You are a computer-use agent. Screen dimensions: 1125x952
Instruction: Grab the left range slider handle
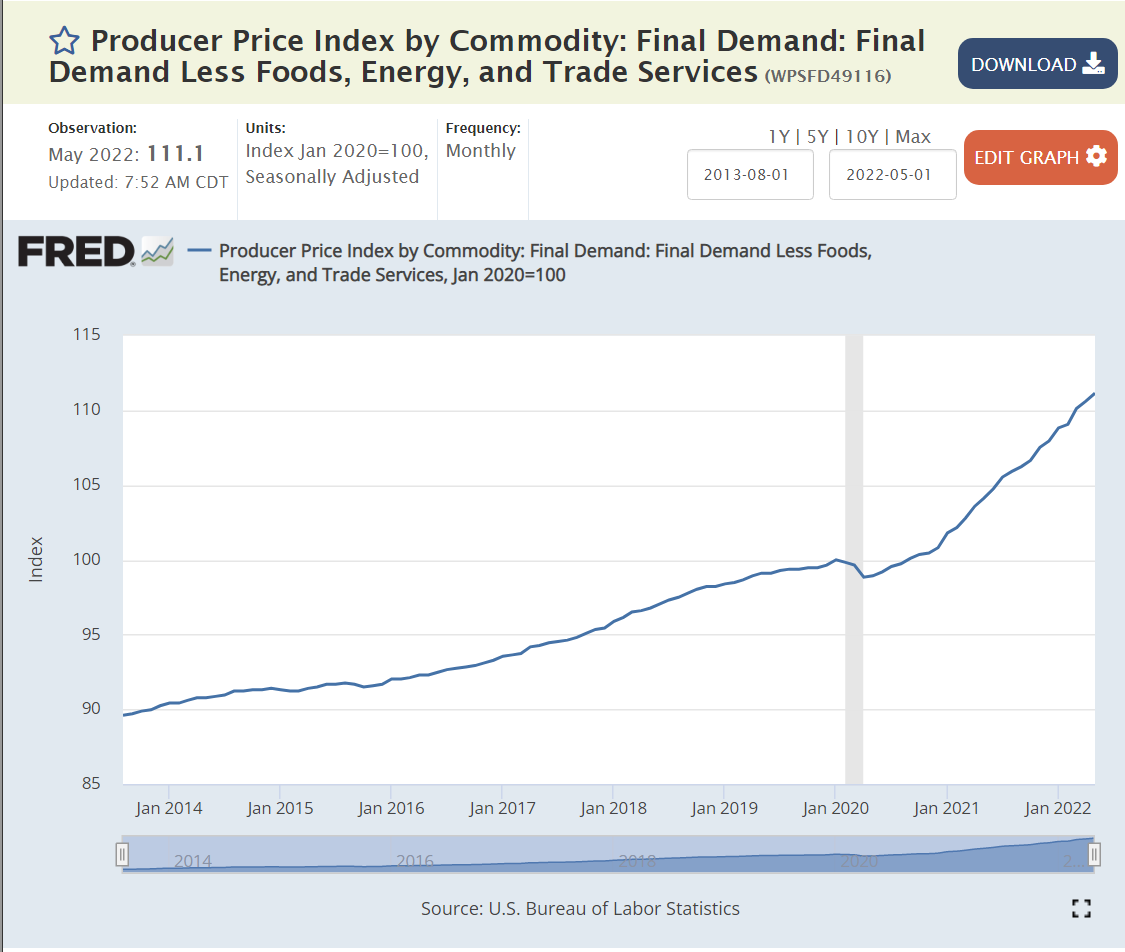122,854
